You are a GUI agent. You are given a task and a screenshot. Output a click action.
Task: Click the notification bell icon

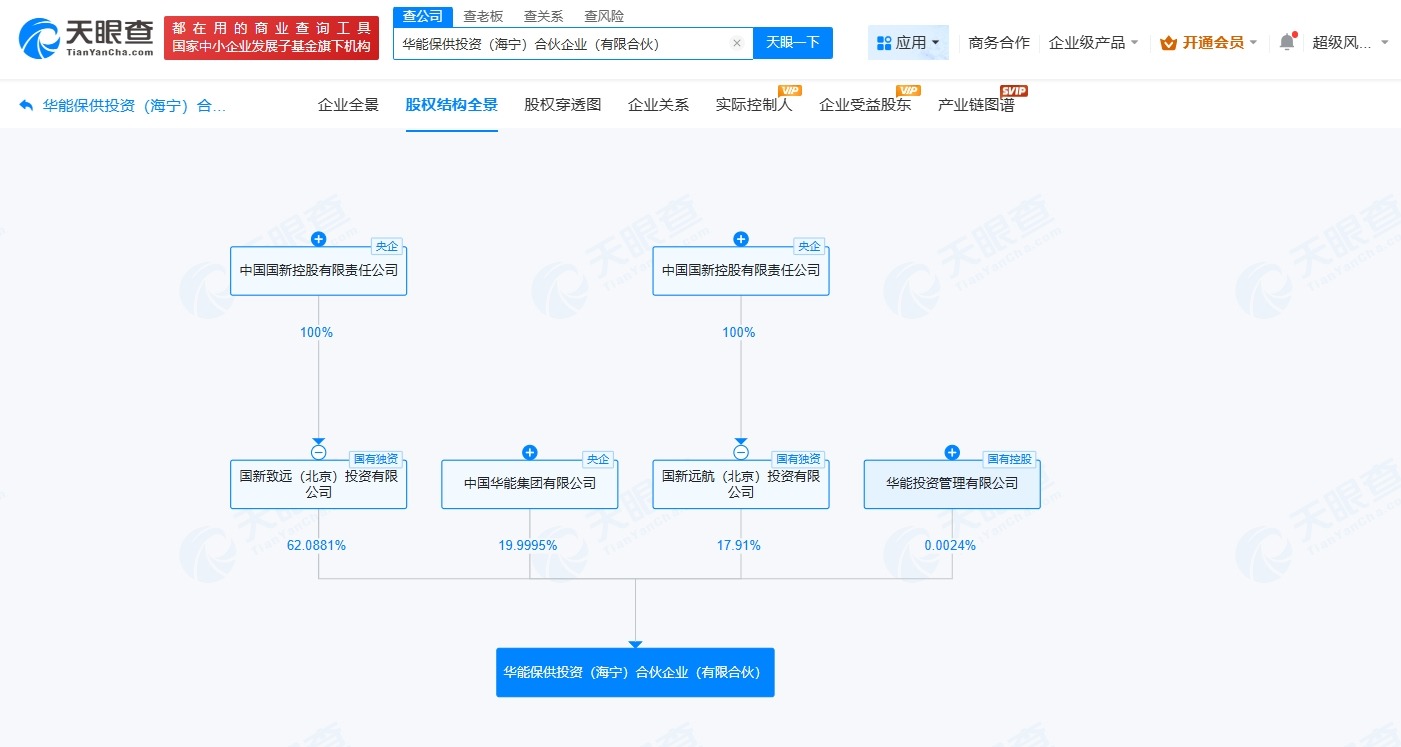tap(1286, 40)
